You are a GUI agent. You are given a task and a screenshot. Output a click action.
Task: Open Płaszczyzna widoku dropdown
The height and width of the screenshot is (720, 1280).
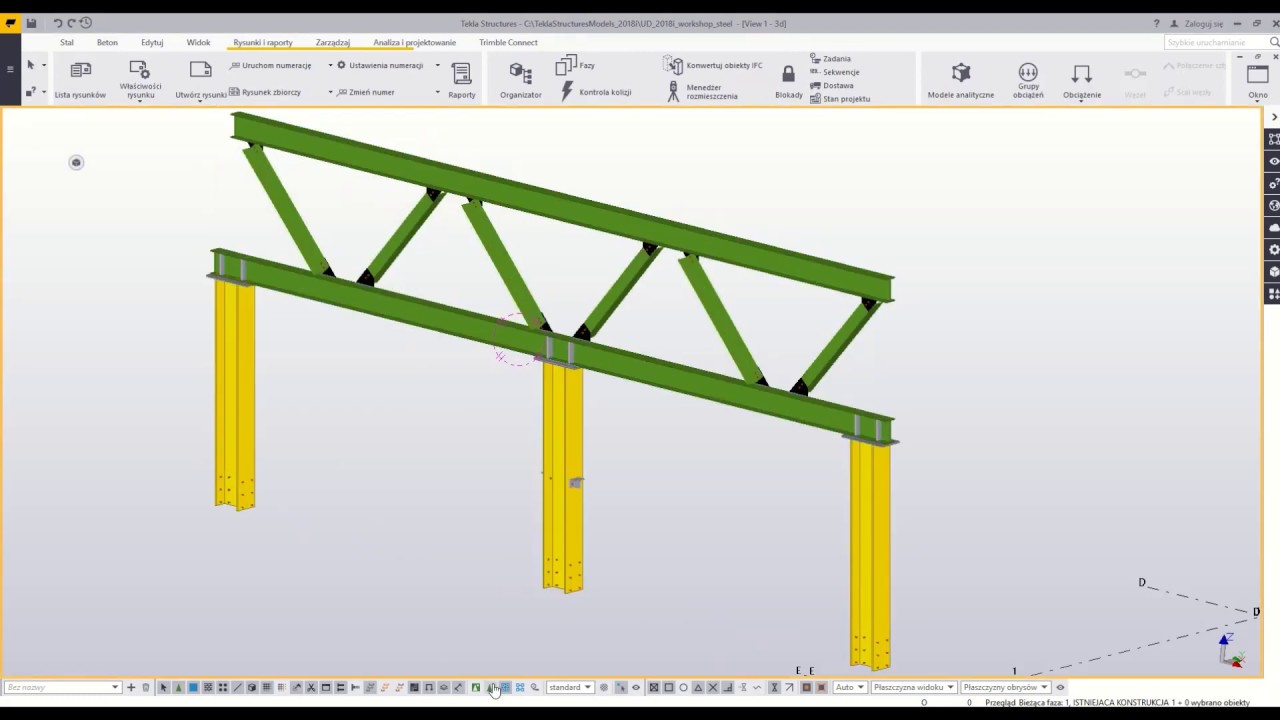tap(913, 687)
